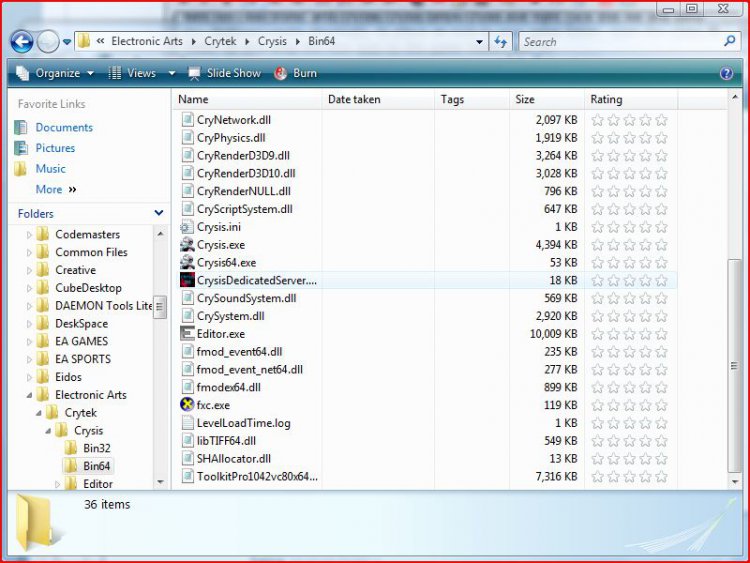Select the Eidos folder in tree

click(68, 377)
